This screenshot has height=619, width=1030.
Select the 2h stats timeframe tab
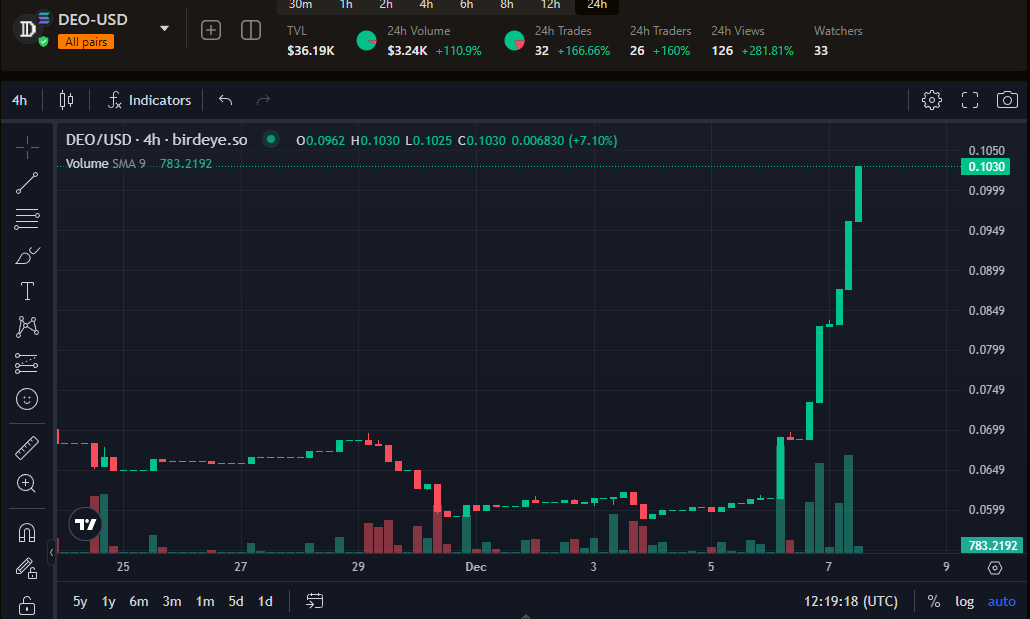click(386, 5)
